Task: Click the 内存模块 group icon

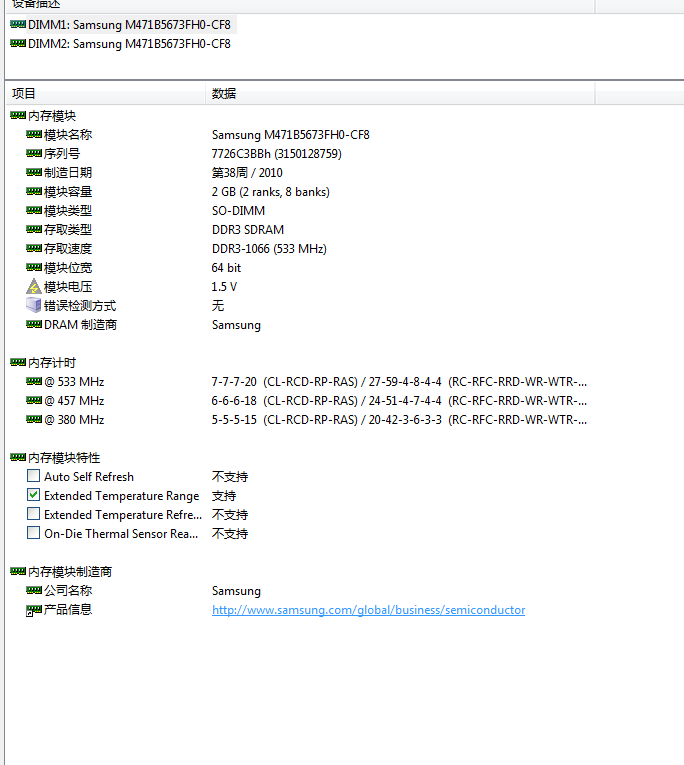Action: [x=18, y=115]
